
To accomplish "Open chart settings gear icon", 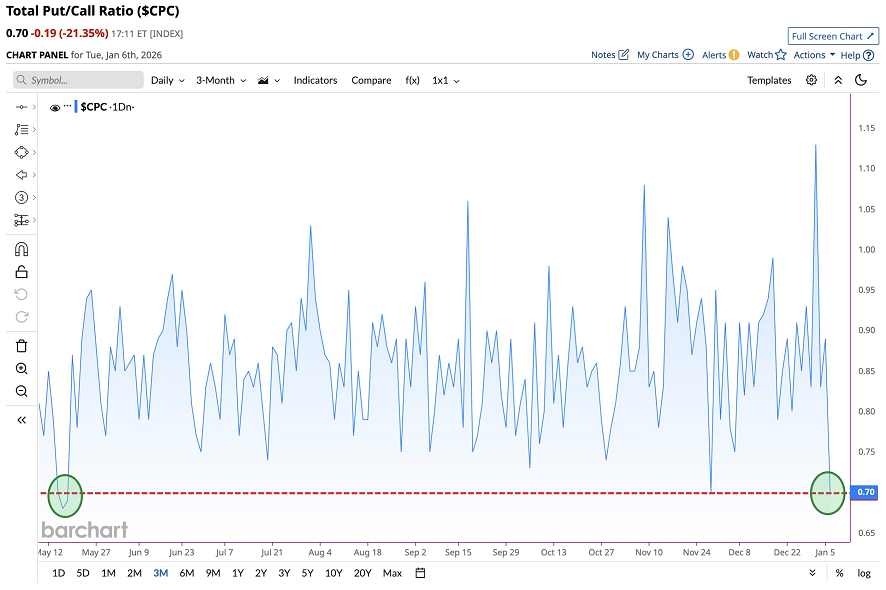I will tap(811, 80).
